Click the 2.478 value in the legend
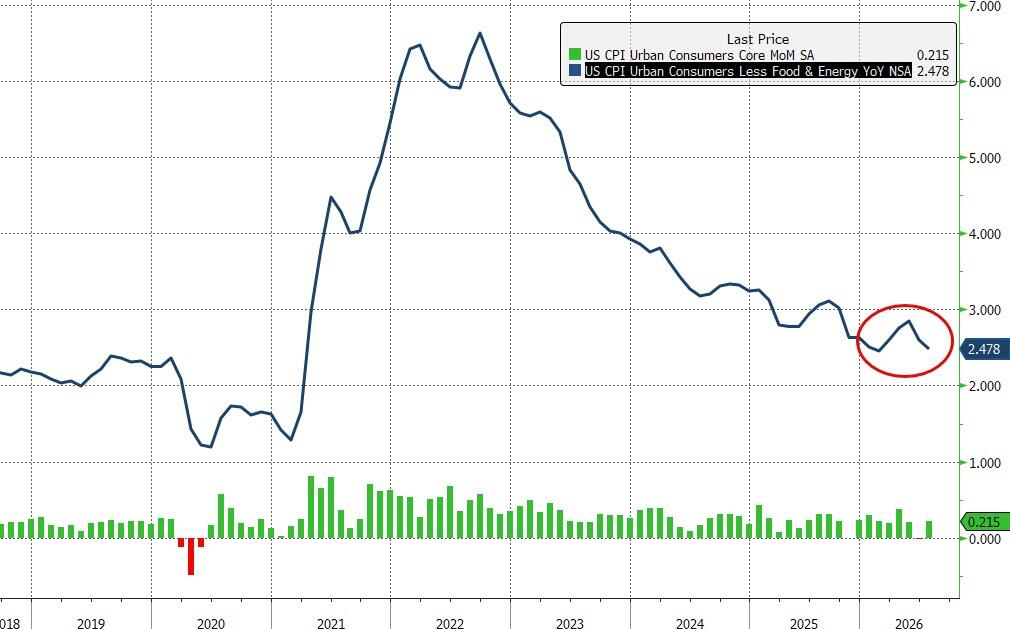The image size is (1010, 629). pos(933,71)
